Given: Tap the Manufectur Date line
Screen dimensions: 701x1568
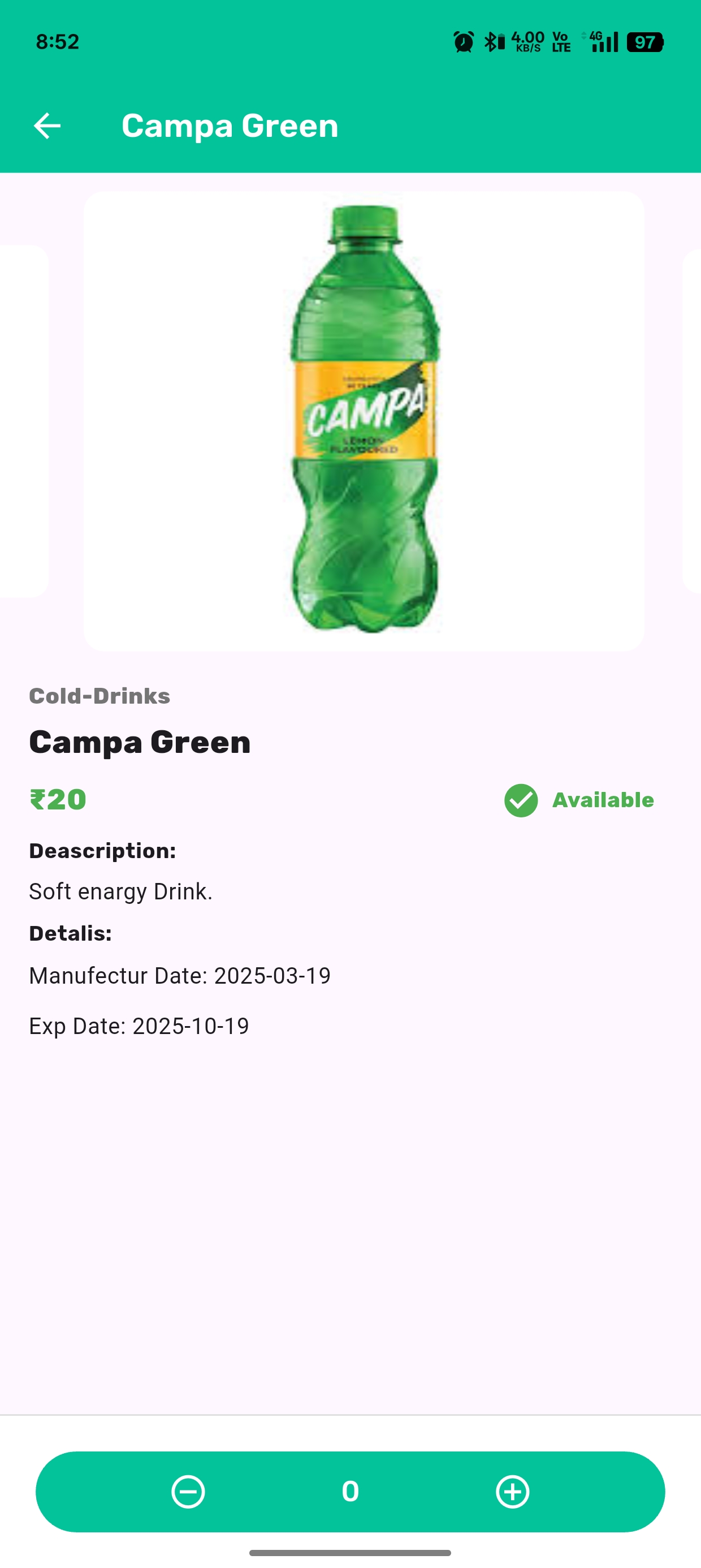Looking at the screenshot, I should tap(180, 976).
